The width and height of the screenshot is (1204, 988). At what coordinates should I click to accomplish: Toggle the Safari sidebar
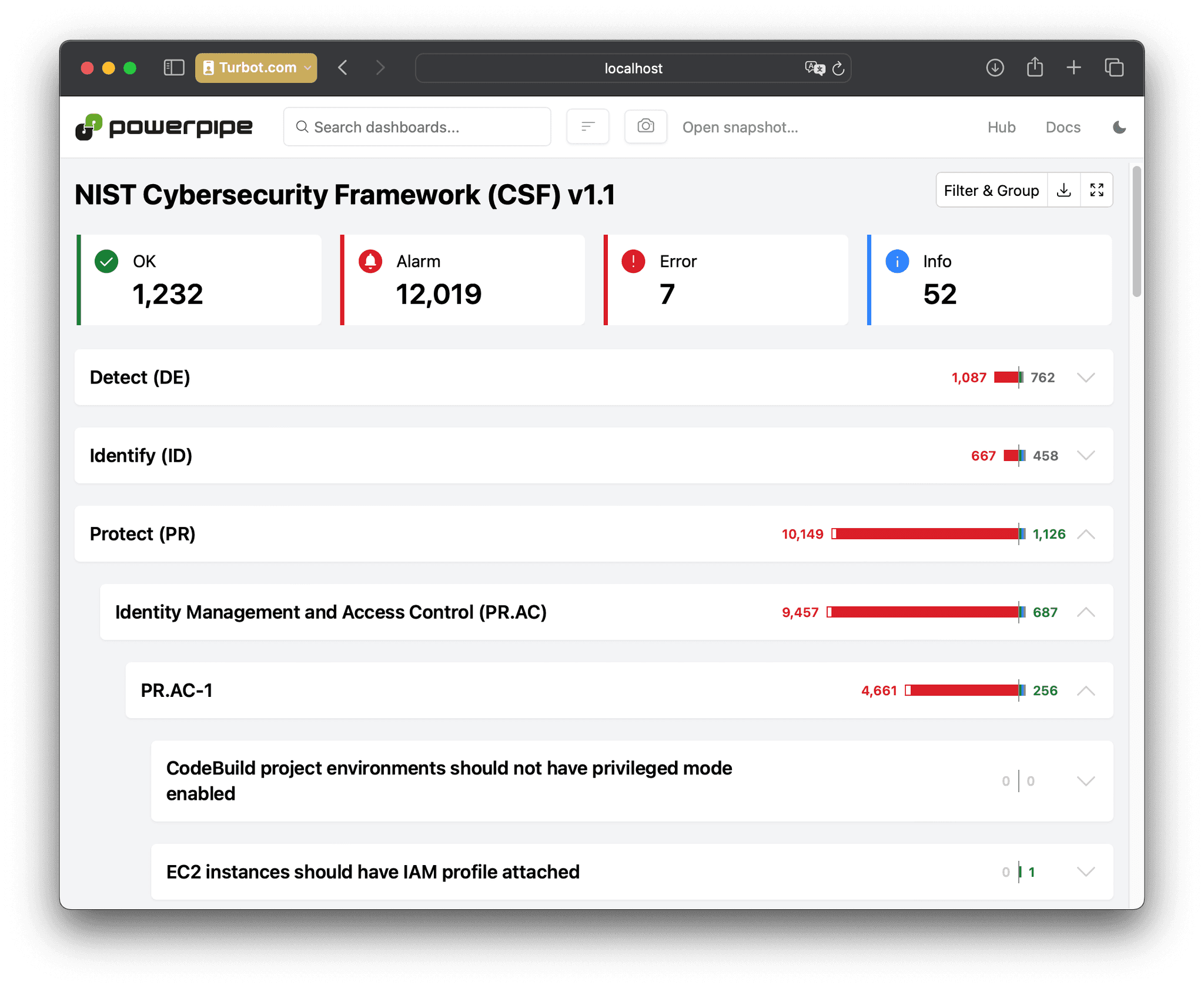tap(173, 68)
